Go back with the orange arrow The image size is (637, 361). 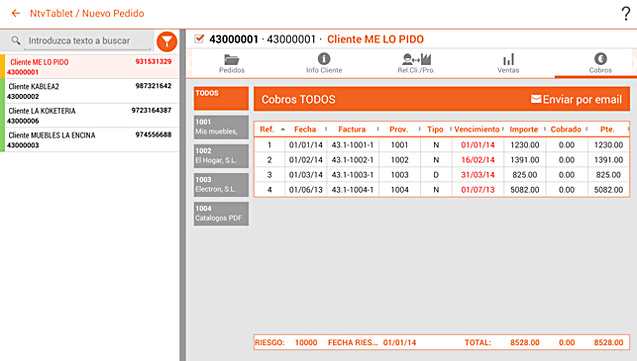(16, 13)
